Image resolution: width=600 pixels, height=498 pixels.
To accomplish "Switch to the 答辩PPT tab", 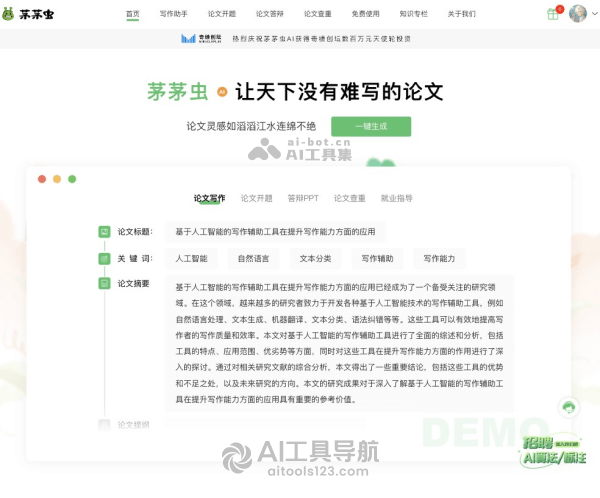I will coord(303,198).
